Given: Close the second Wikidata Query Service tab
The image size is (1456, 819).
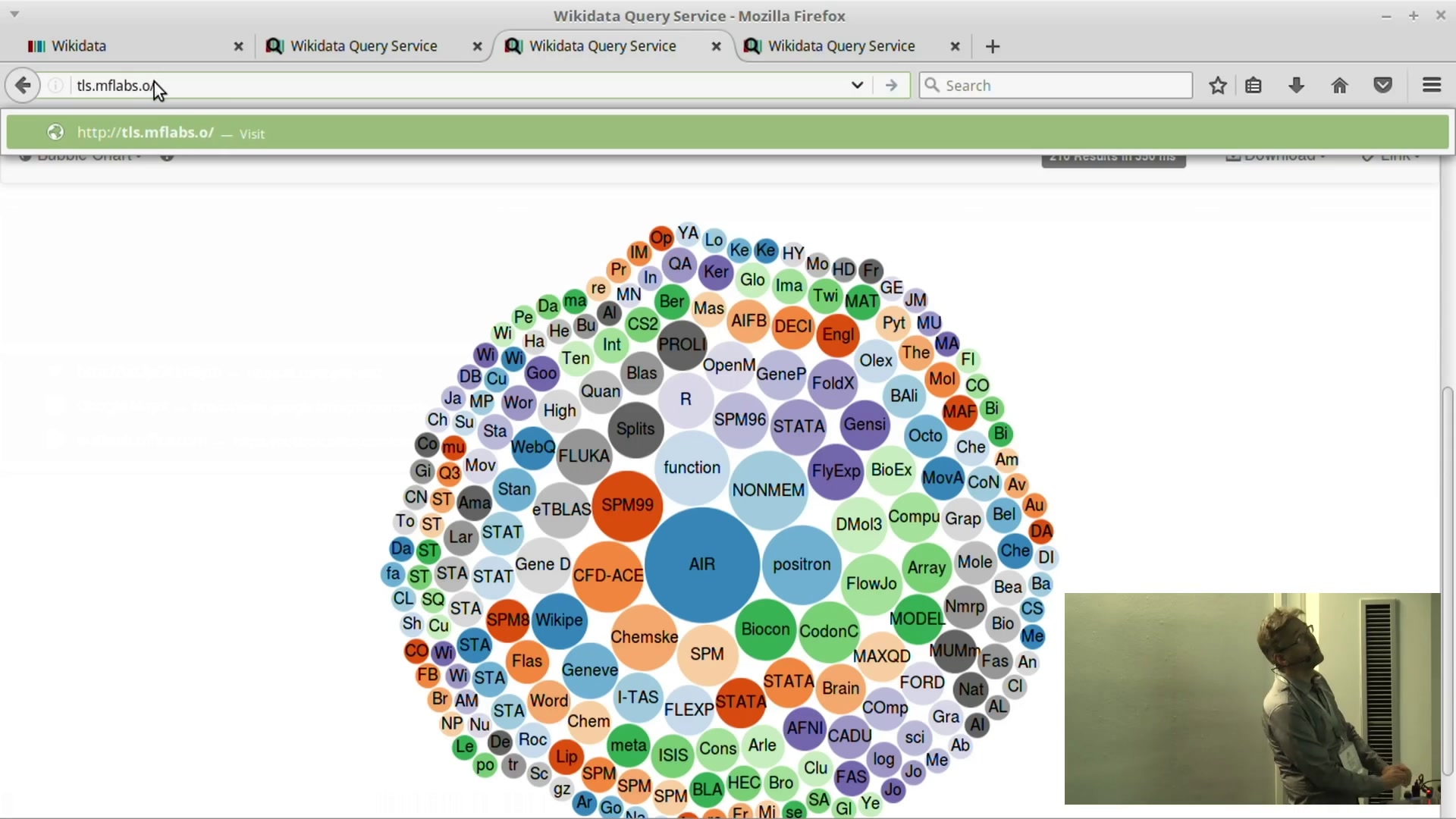Looking at the screenshot, I should tap(477, 46).
